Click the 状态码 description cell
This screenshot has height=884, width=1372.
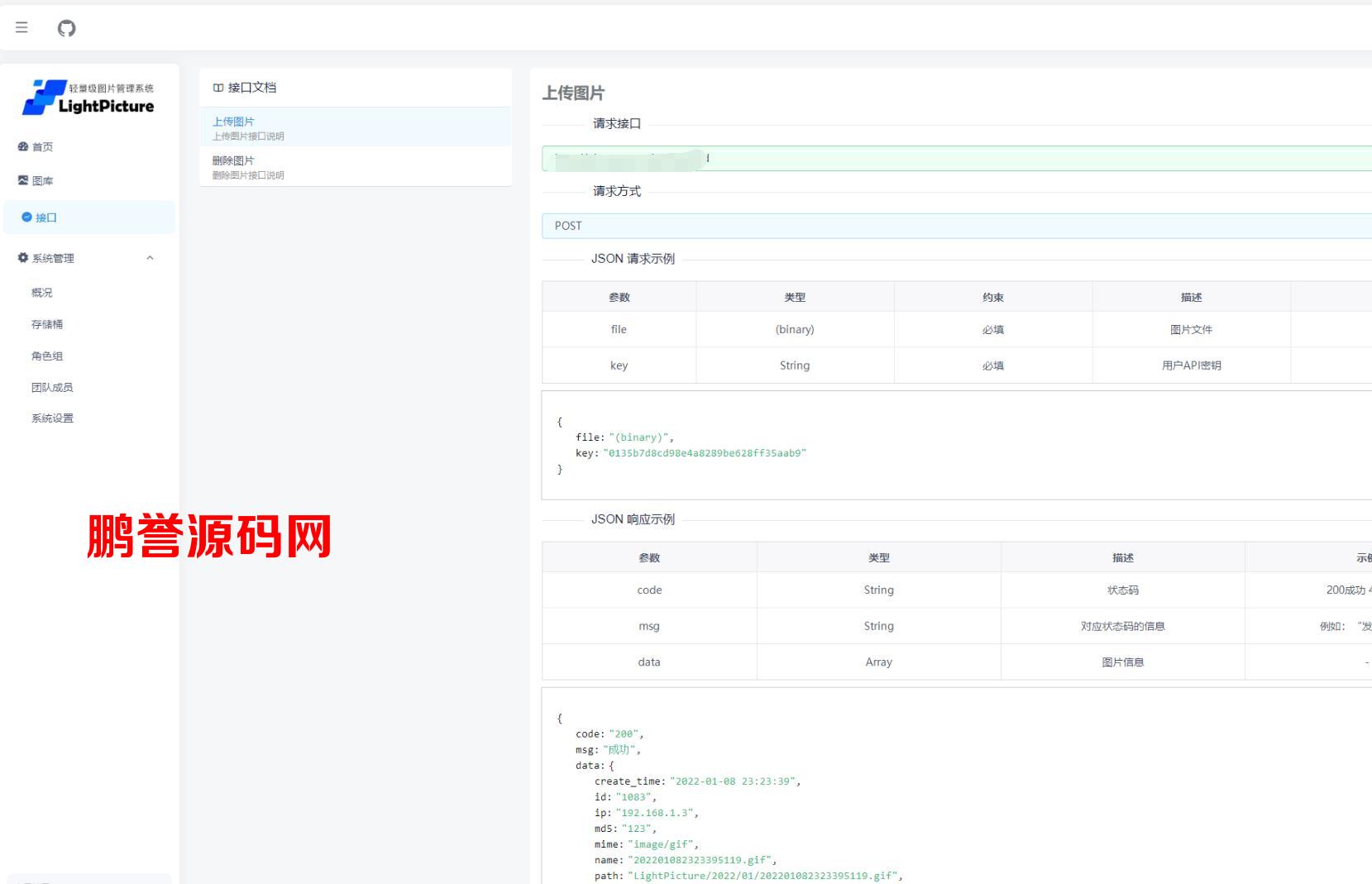tap(1123, 590)
